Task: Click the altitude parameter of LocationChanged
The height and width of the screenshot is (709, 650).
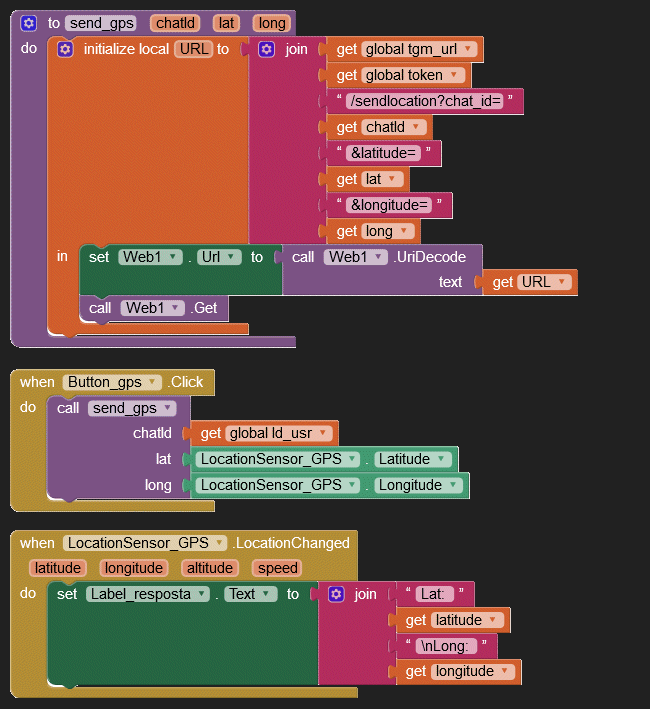Action: click(x=209, y=568)
